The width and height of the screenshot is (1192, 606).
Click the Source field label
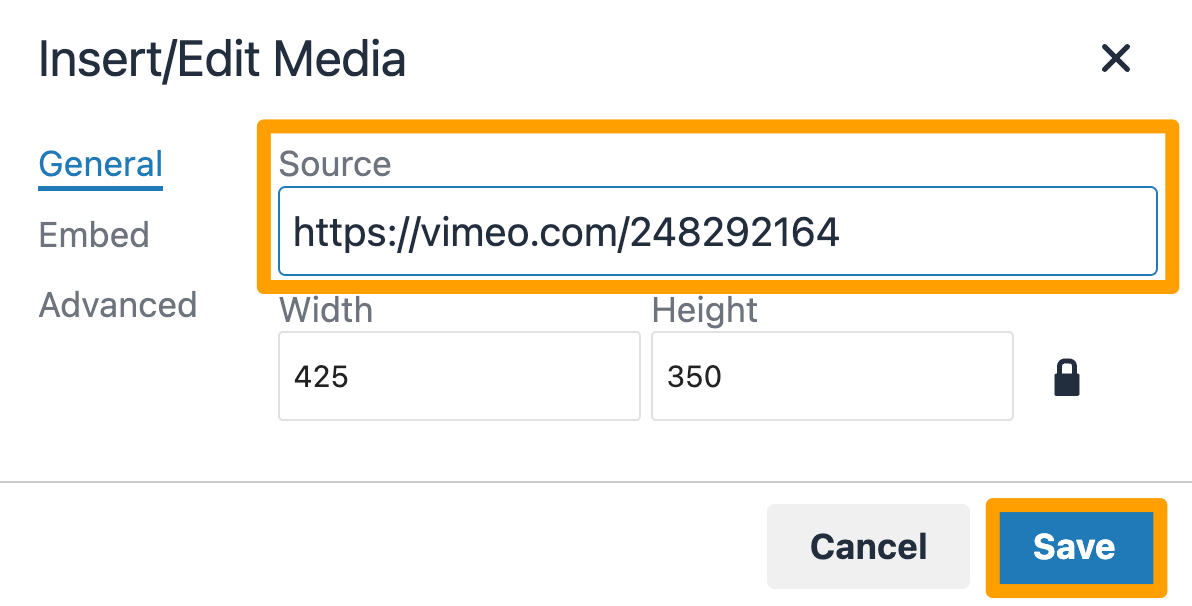[x=335, y=163]
